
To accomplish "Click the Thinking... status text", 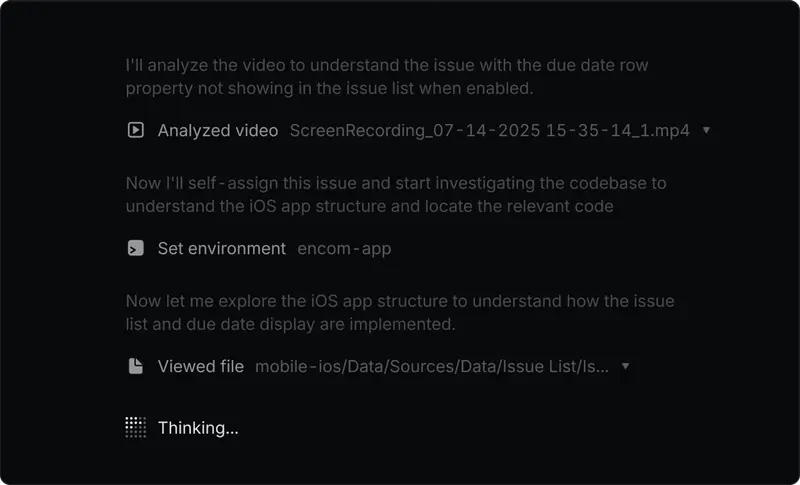I will pos(198,428).
